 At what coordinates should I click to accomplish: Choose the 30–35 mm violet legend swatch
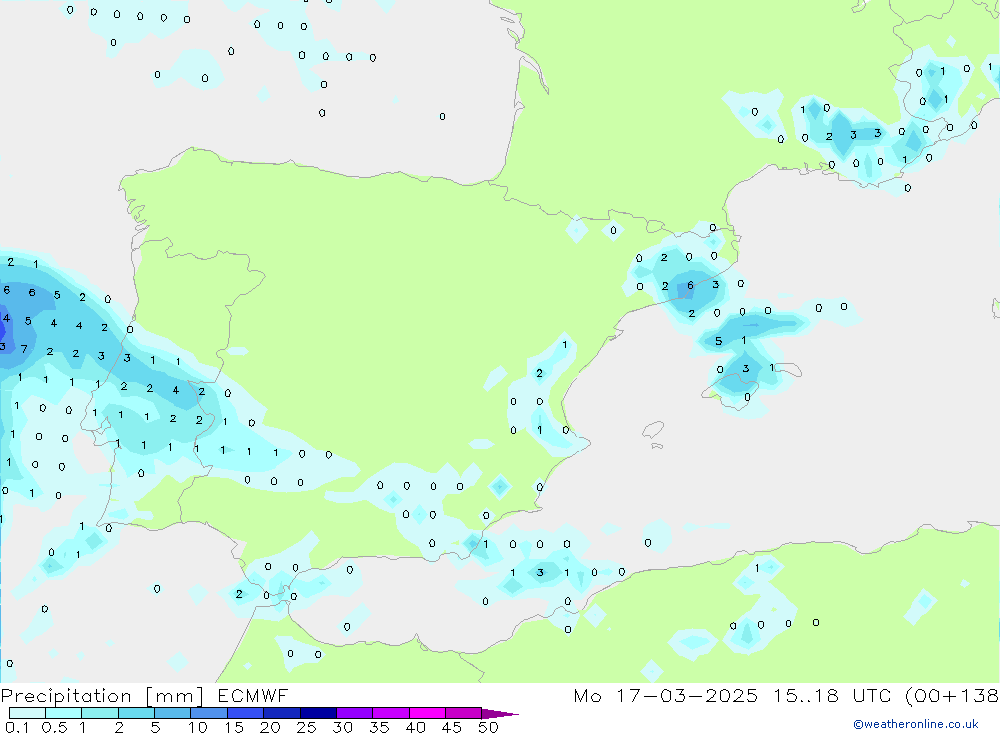point(354,713)
